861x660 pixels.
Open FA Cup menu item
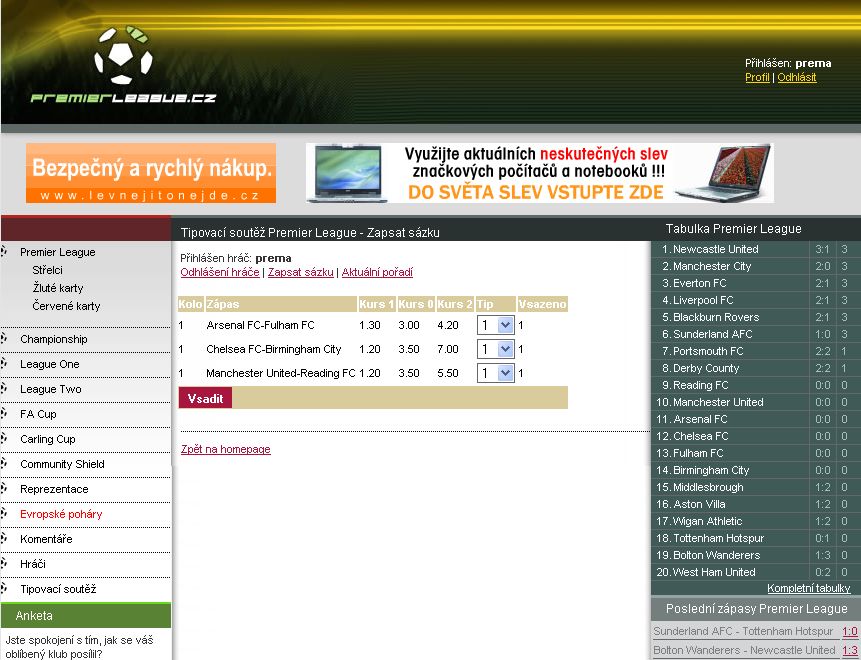click(x=38, y=414)
